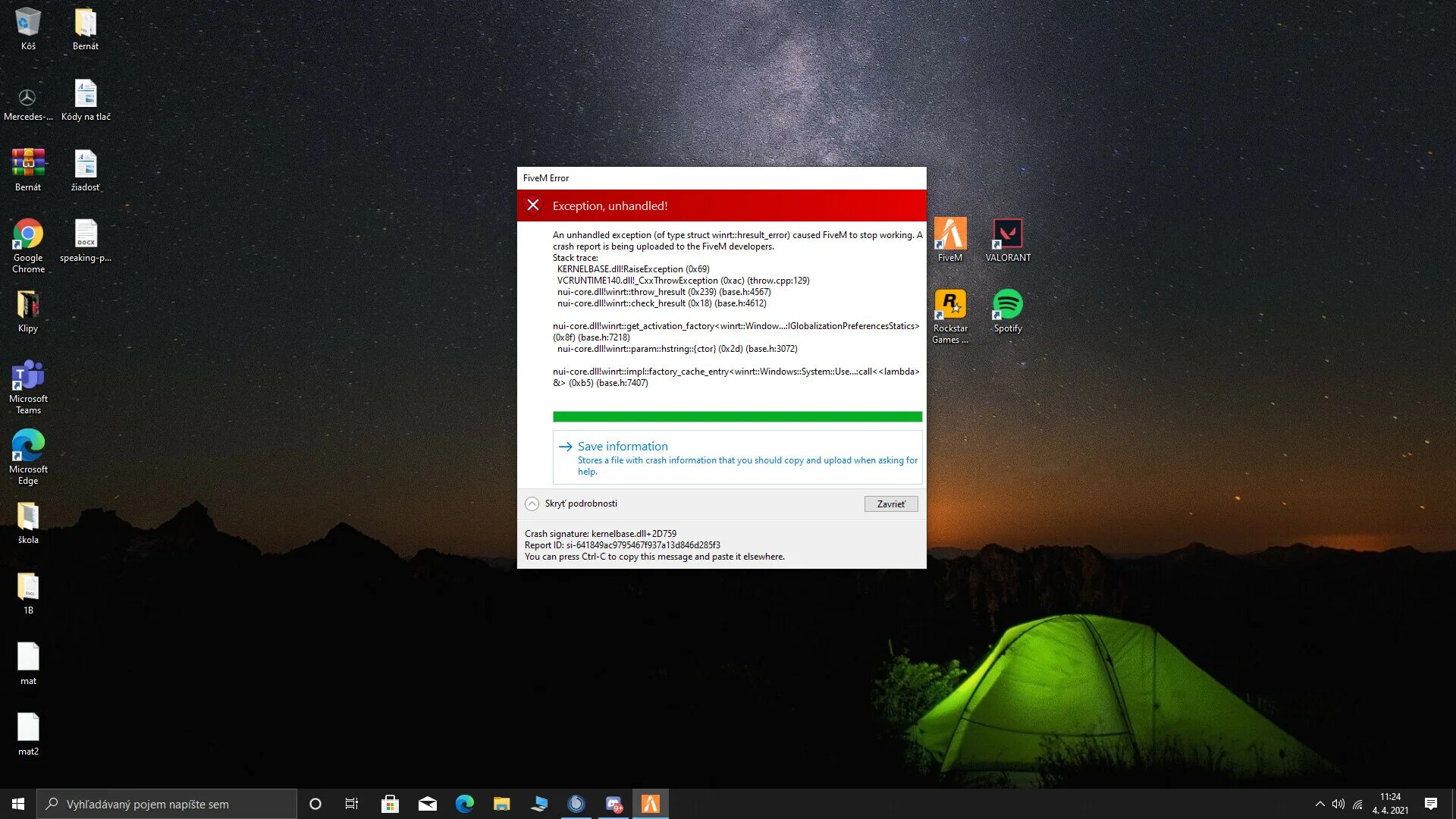Open the Mercedes desktop shortcut
This screenshot has height=819, width=1456.
pos(28,99)
